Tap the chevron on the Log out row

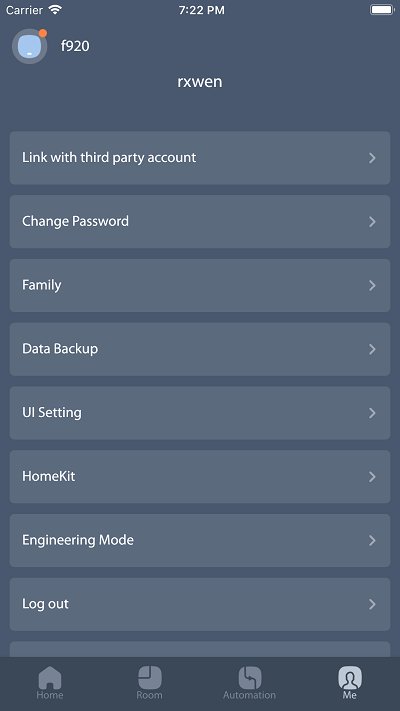click(372, 604)
